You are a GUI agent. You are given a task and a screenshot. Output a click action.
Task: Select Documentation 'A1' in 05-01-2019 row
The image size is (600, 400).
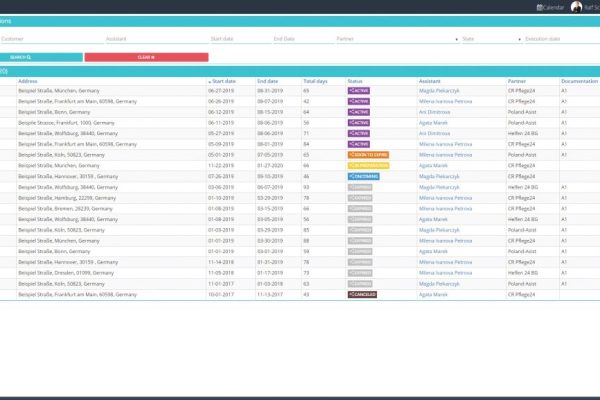click(x=564, y=155)
